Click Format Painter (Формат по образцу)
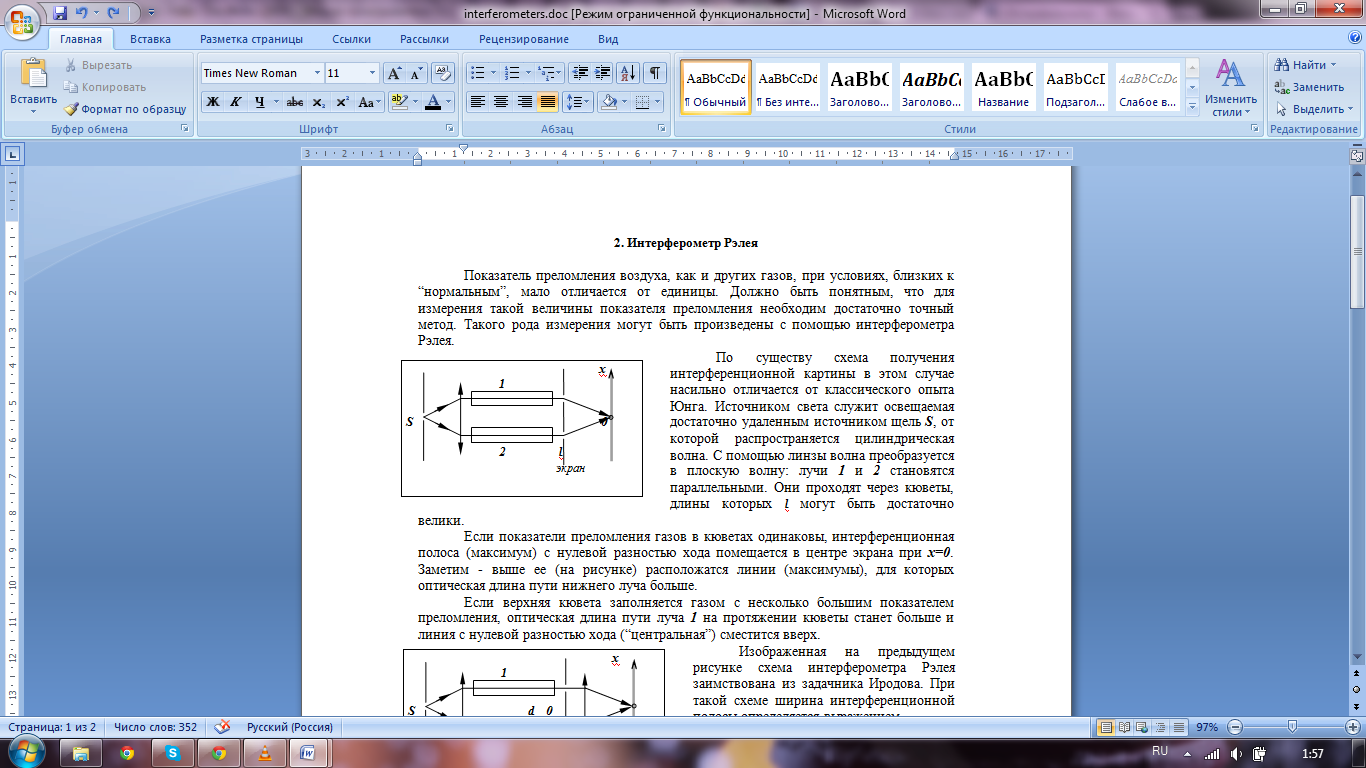Screen dimensions: 1366x768 (x=125, y=109)
